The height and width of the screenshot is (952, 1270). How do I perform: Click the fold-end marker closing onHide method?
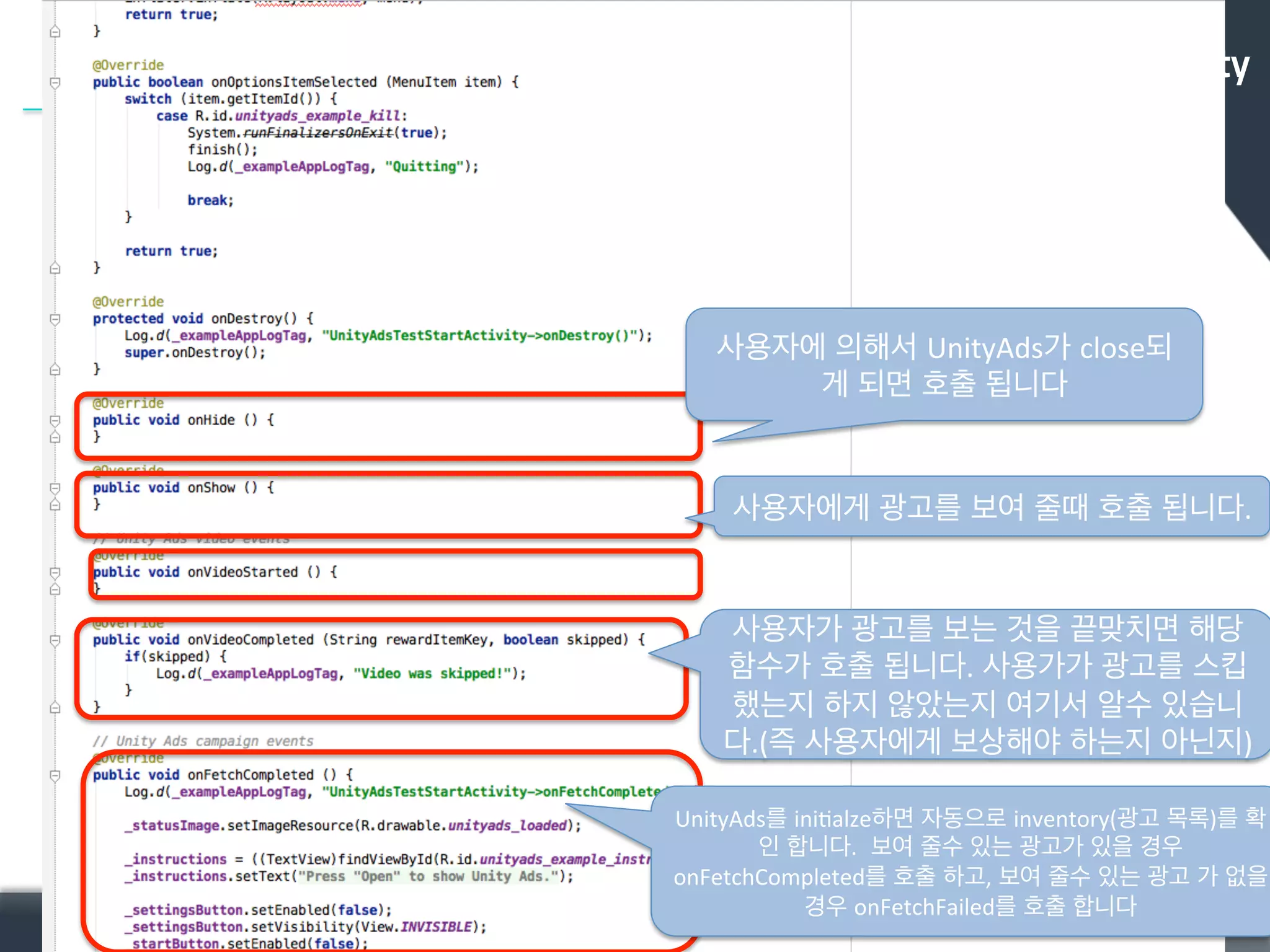[x=55, y=437]
